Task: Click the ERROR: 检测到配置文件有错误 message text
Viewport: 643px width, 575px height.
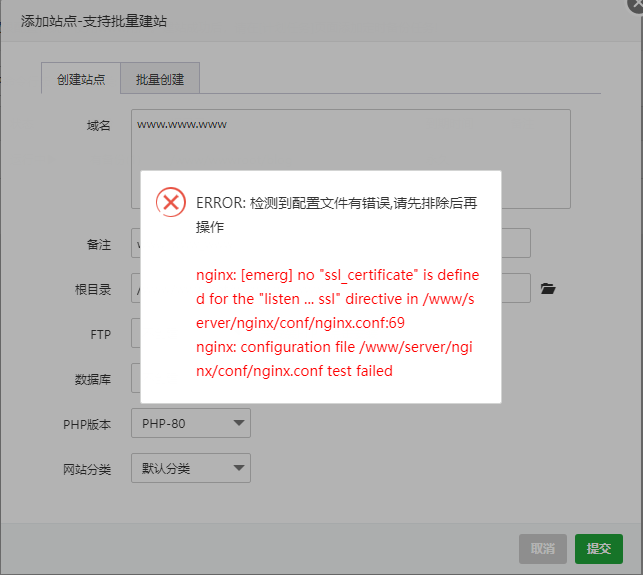Action: coord(337,214)
